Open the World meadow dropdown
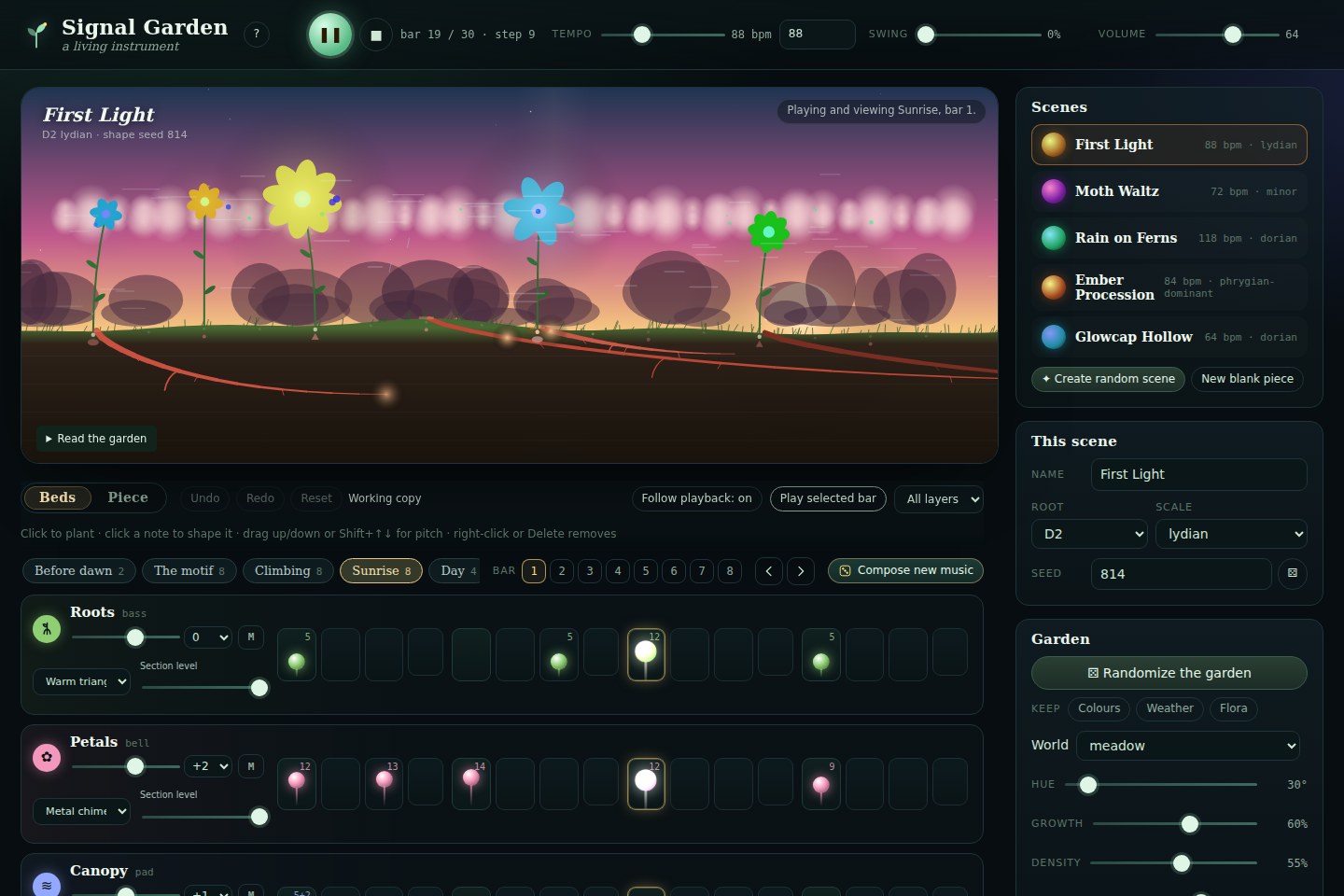The width and height of the screenshot is (1344, 896). point(1188,746)
